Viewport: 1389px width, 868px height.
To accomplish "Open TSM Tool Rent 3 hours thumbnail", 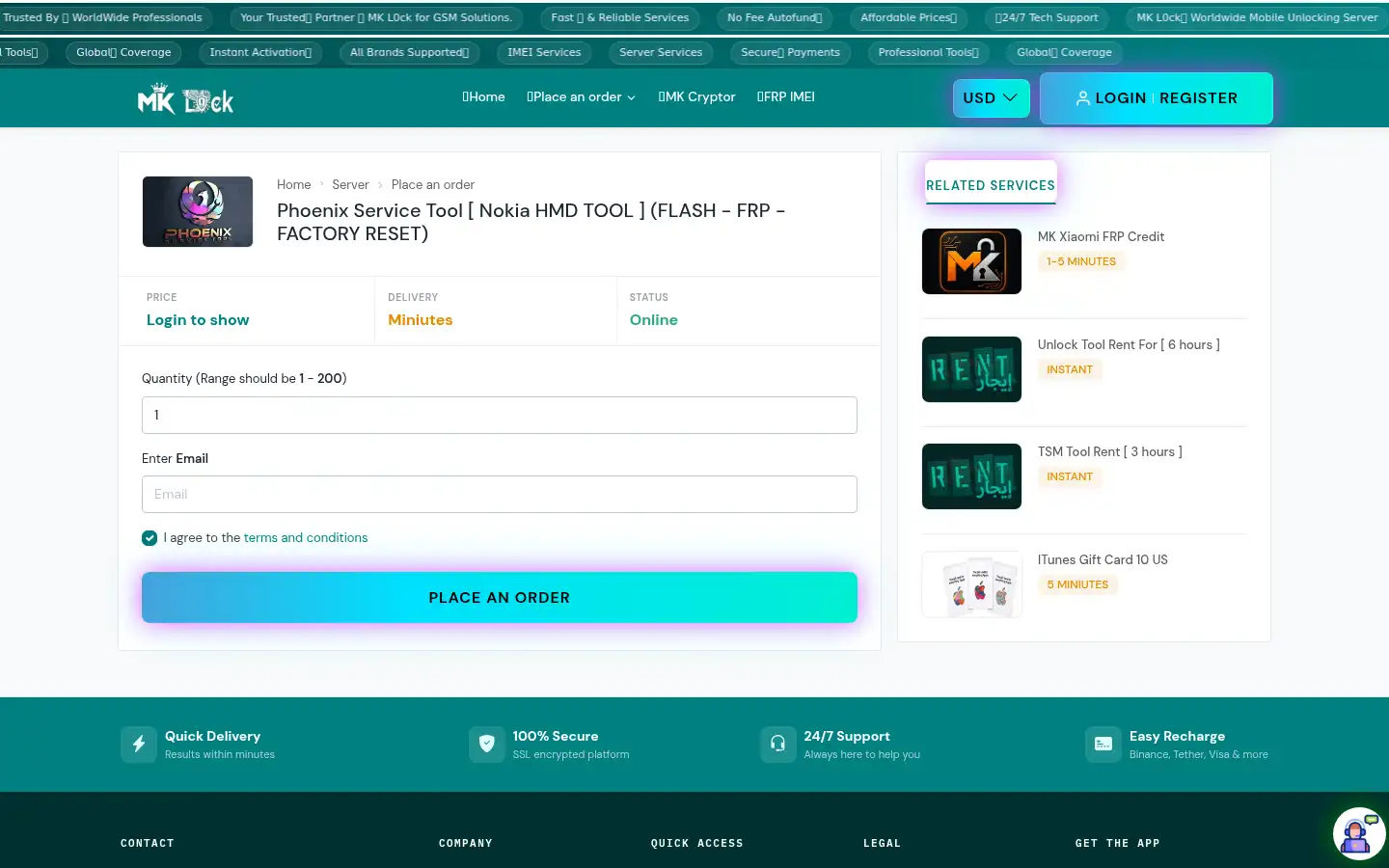I will click(x=971, y=476).
